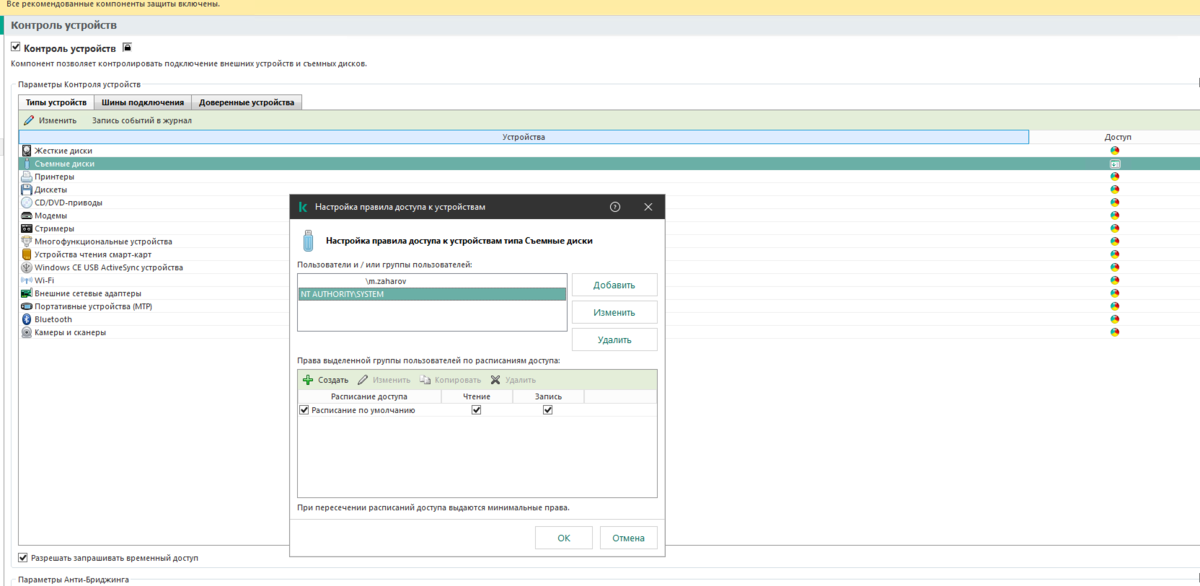Screen dimensions: 1200x586
Task: Open access dropdown for Съемные диски row
Action: 1114,163
